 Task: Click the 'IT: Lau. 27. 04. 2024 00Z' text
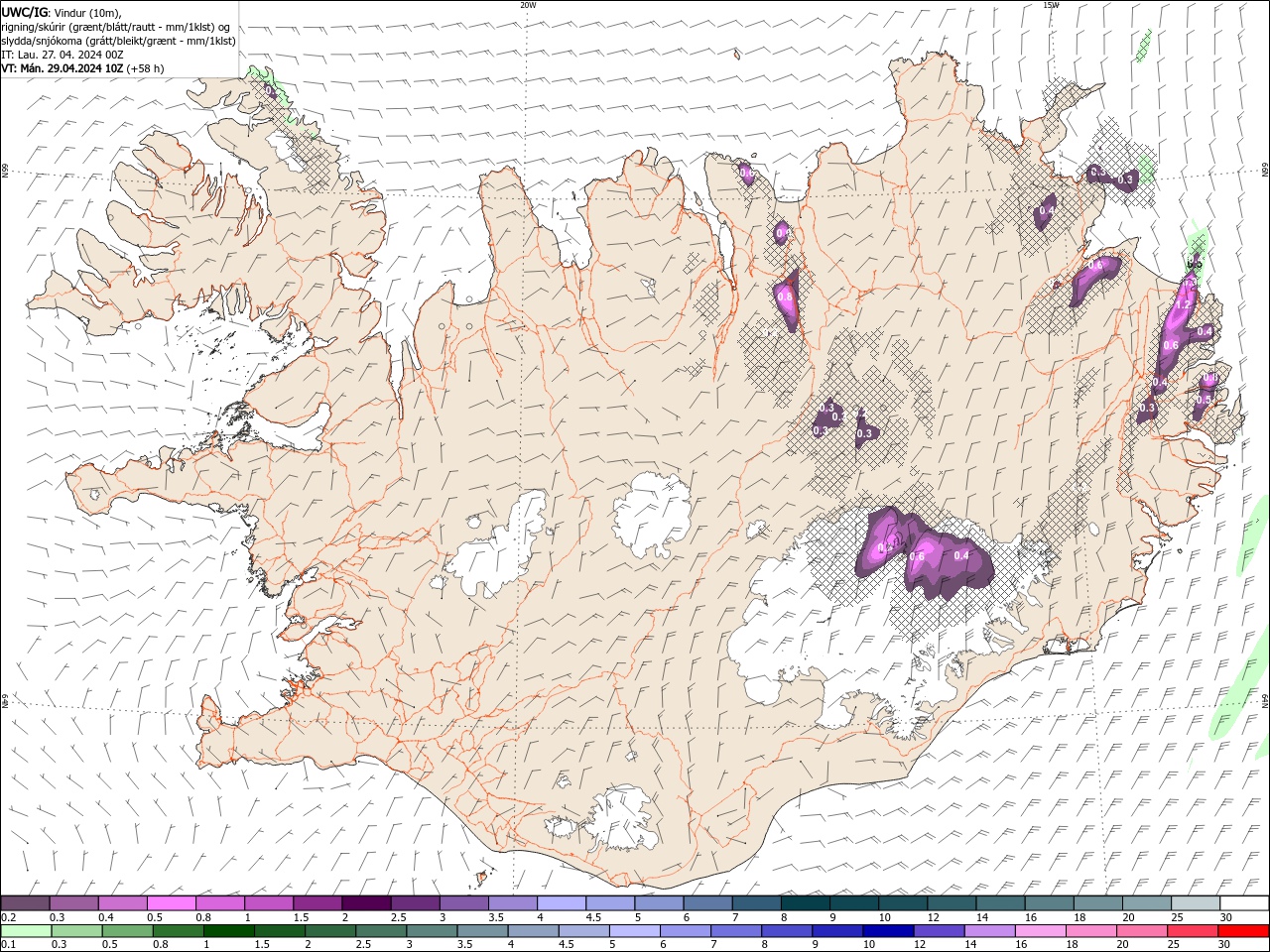pos(63,55)
